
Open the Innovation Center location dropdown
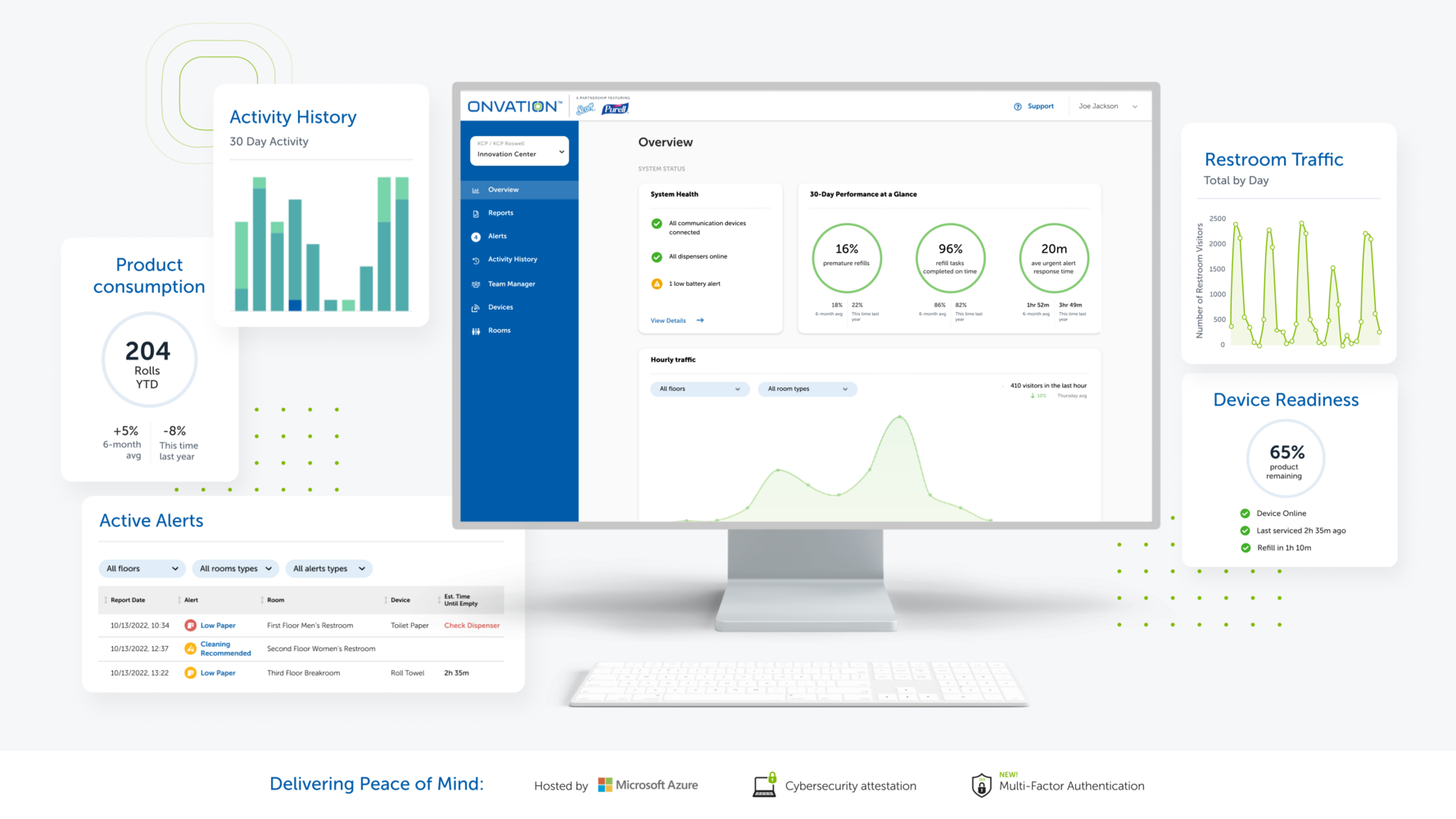coord(519,151)
